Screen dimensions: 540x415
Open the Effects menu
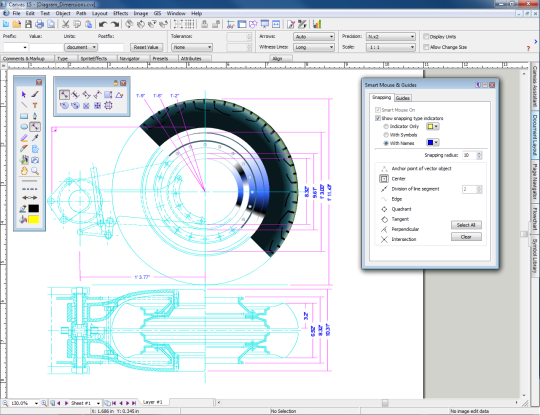pyautogui.click(x=121, y=13)
